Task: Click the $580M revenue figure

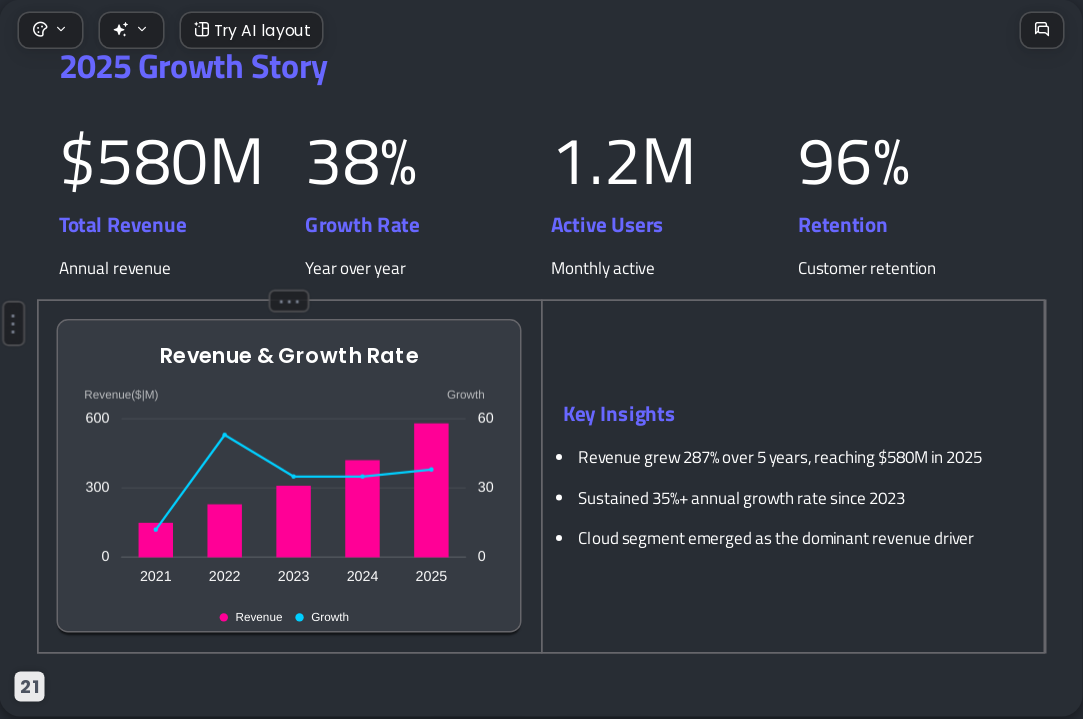Action: tap(162, 162)
